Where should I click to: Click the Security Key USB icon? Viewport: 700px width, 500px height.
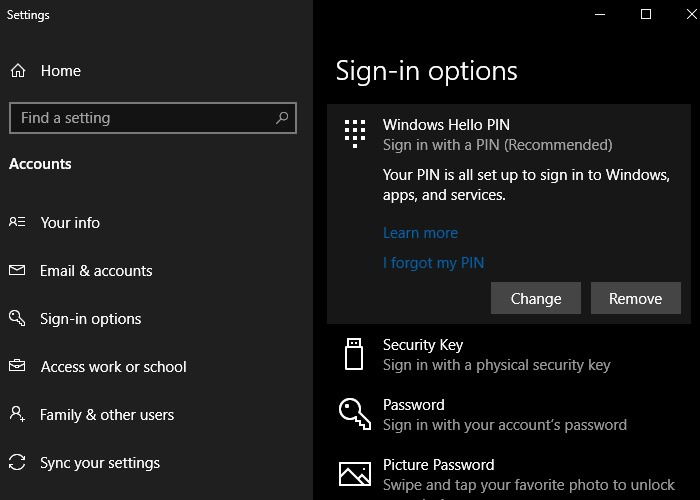354,354
